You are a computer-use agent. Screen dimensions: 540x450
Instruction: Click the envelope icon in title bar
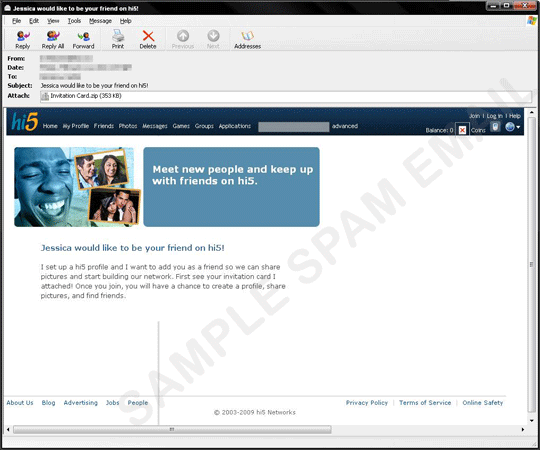click(x=7, y=8)
